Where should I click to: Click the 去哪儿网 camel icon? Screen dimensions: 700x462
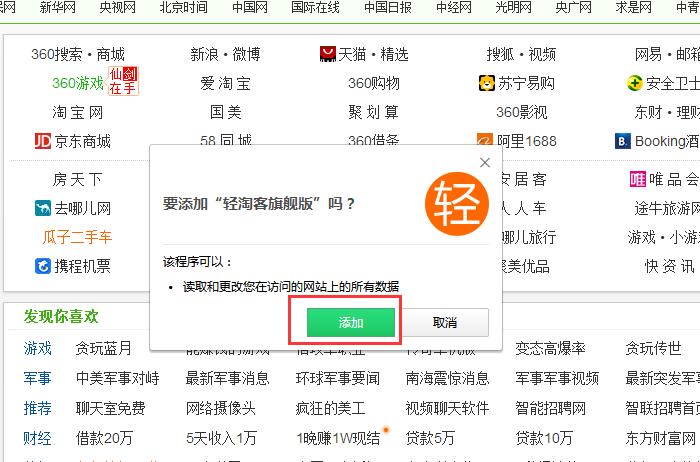point(43,208)
